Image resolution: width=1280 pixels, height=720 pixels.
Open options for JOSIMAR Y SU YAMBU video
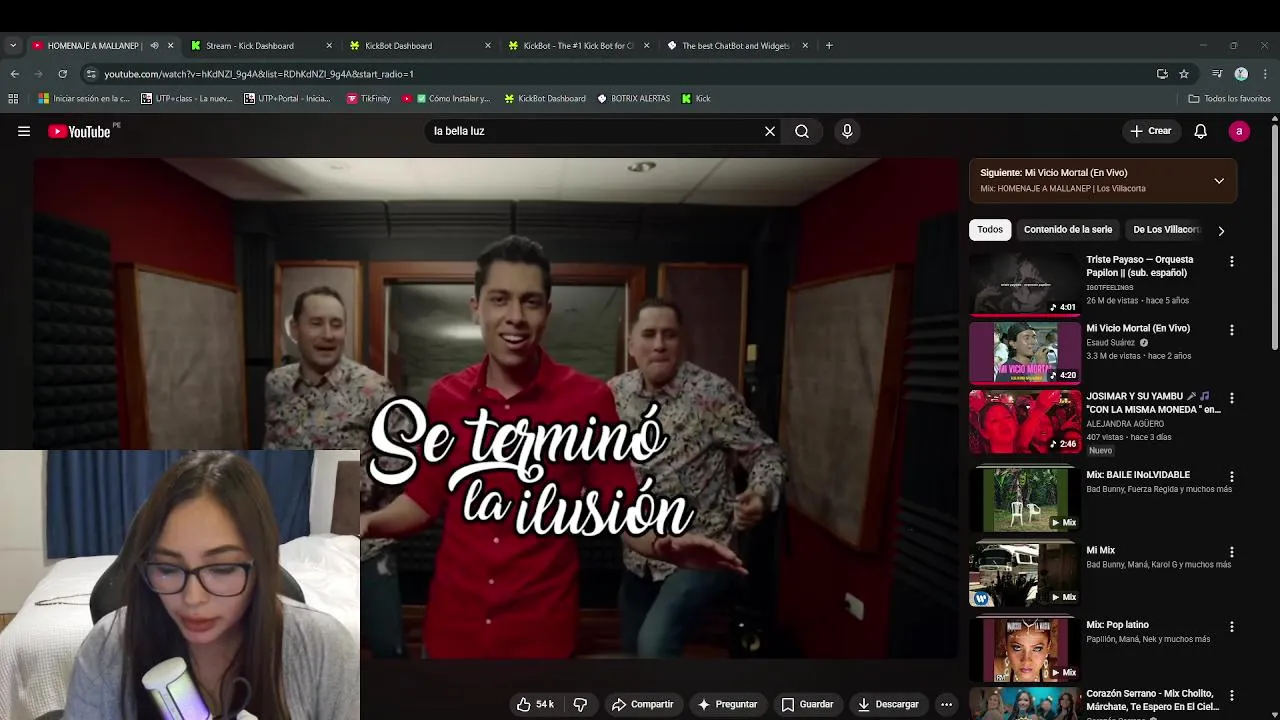pos(1232,398)
